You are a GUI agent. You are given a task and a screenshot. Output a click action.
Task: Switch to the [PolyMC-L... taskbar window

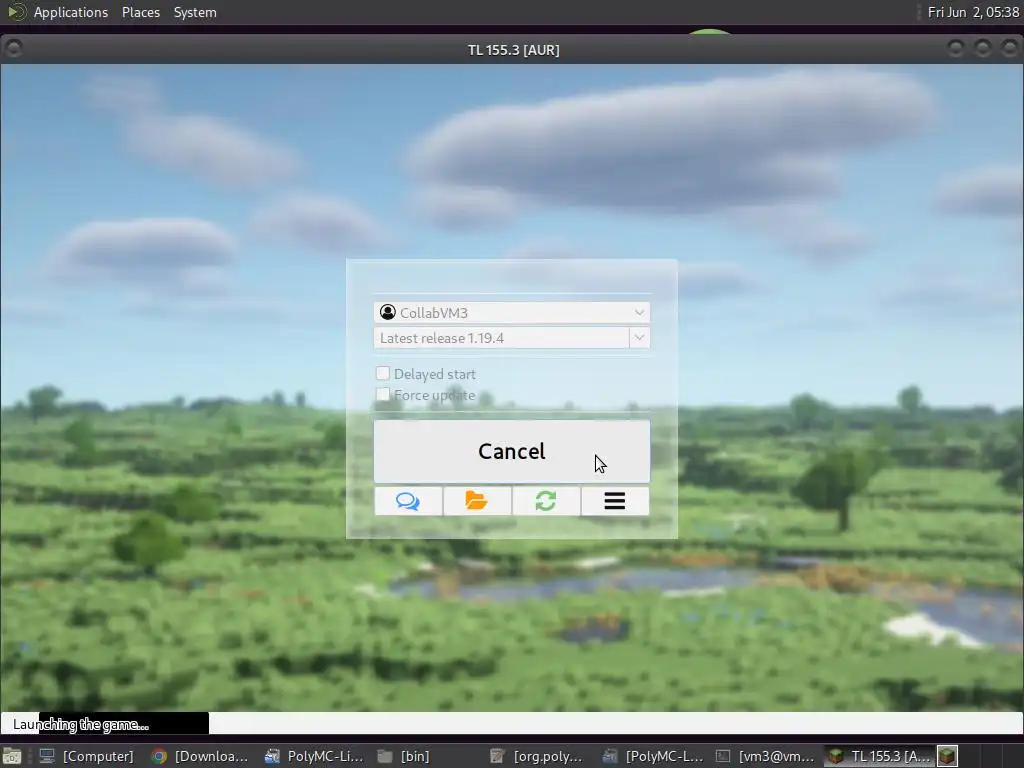(x=652, y=756)
